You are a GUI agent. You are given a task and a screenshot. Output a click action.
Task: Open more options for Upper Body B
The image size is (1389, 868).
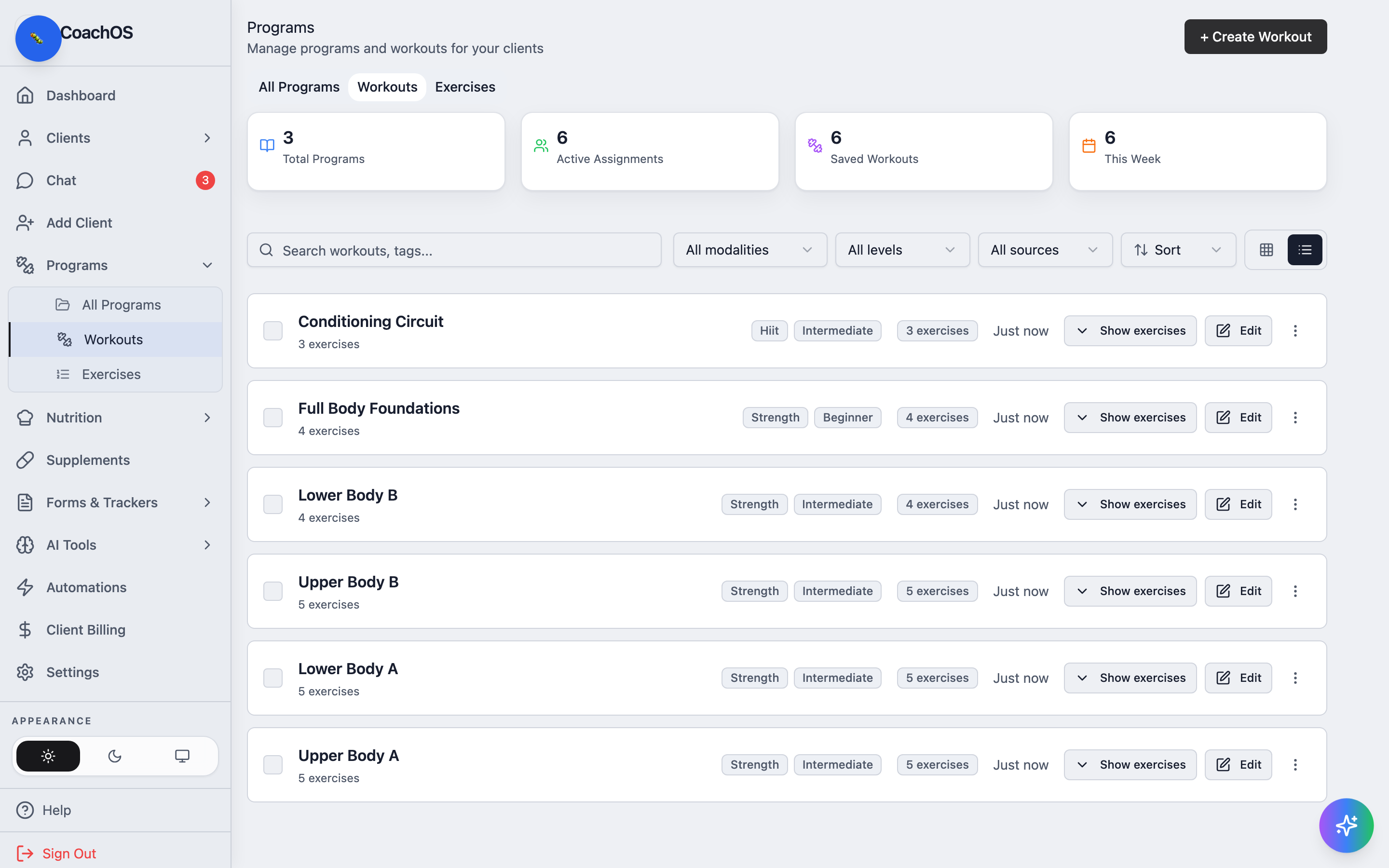tap(1295, 591)
